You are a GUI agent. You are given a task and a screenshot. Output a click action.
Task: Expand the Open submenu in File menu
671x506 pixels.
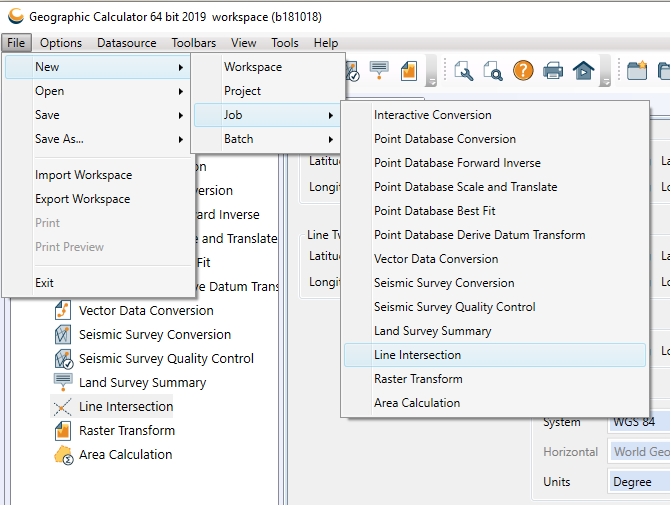pyautogui.click(x=181, y=91)
